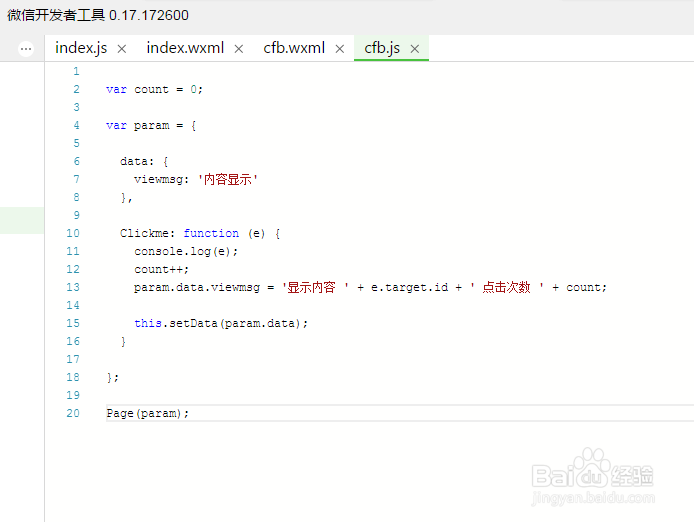Click the 'Page(param);' code line
The width and height of the screenshot is (694, 522).
pos(147,413)
